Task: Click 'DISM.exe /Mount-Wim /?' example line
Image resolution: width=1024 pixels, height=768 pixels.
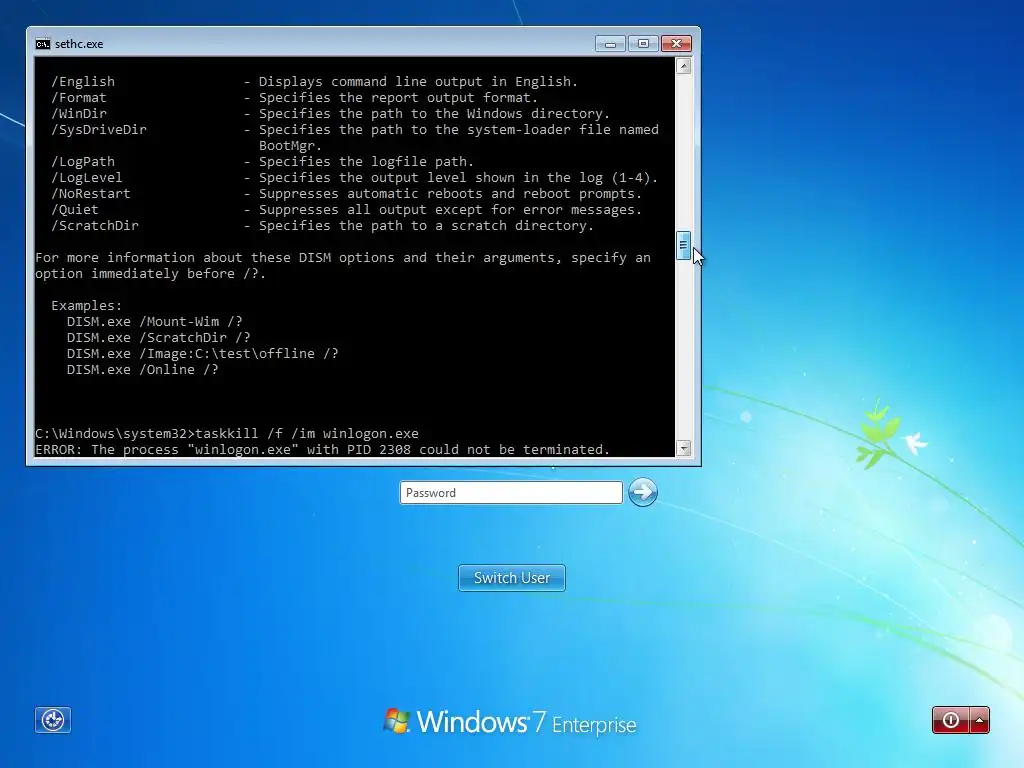Action: 155,322
